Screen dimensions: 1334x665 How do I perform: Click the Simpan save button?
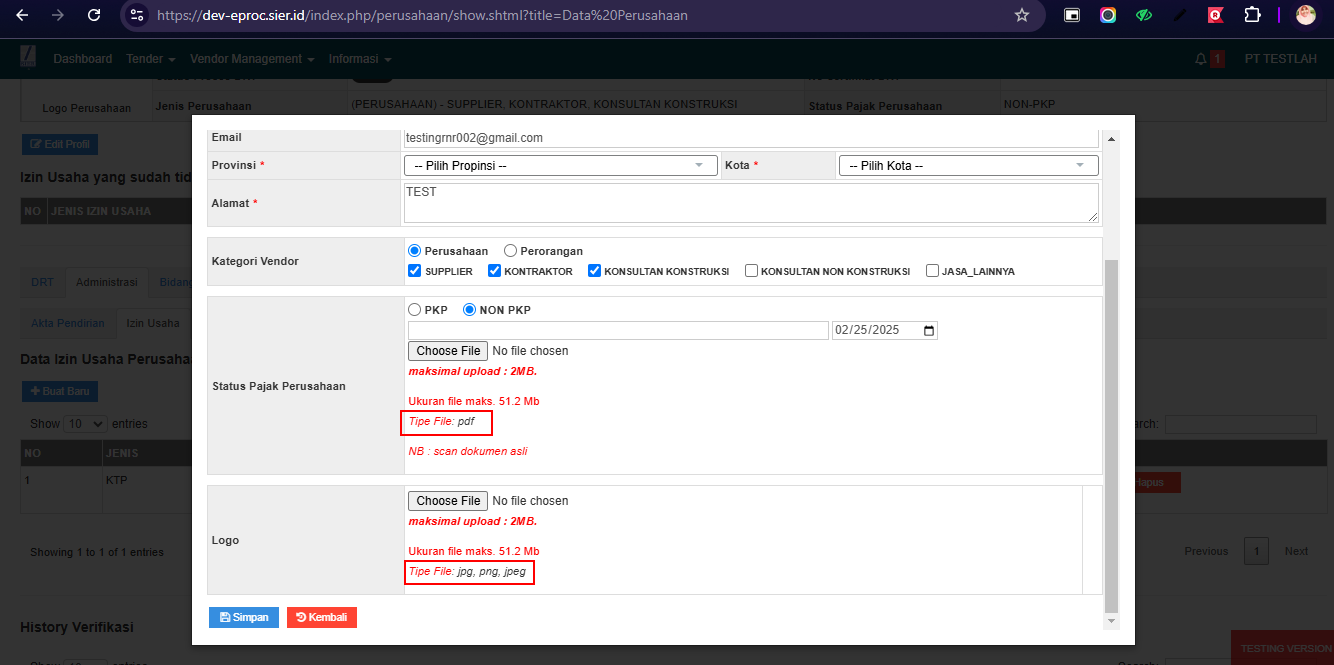[x=244, y=617]
